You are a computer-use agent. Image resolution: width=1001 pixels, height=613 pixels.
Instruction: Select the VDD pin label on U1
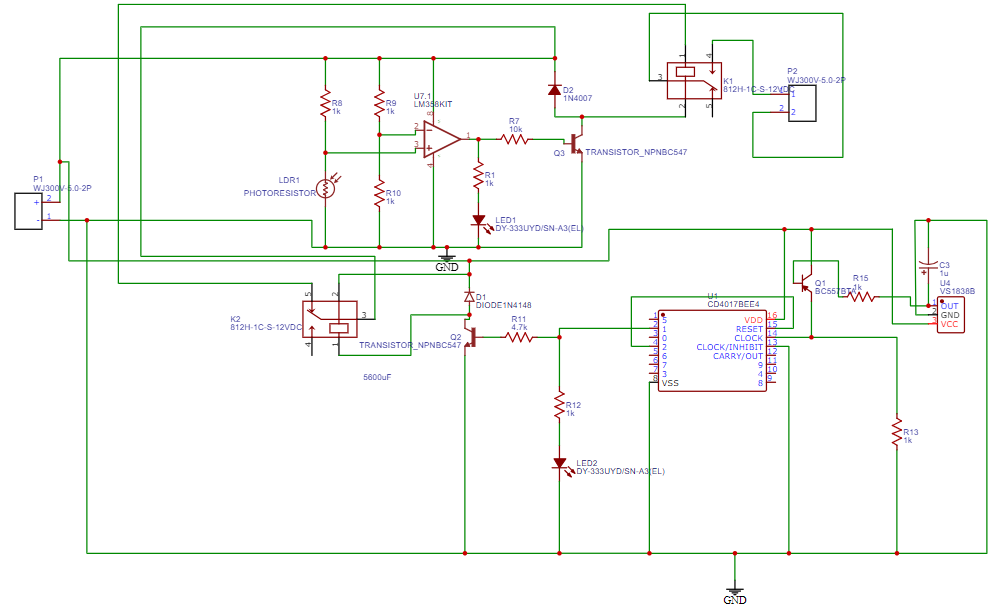[753, 321]
